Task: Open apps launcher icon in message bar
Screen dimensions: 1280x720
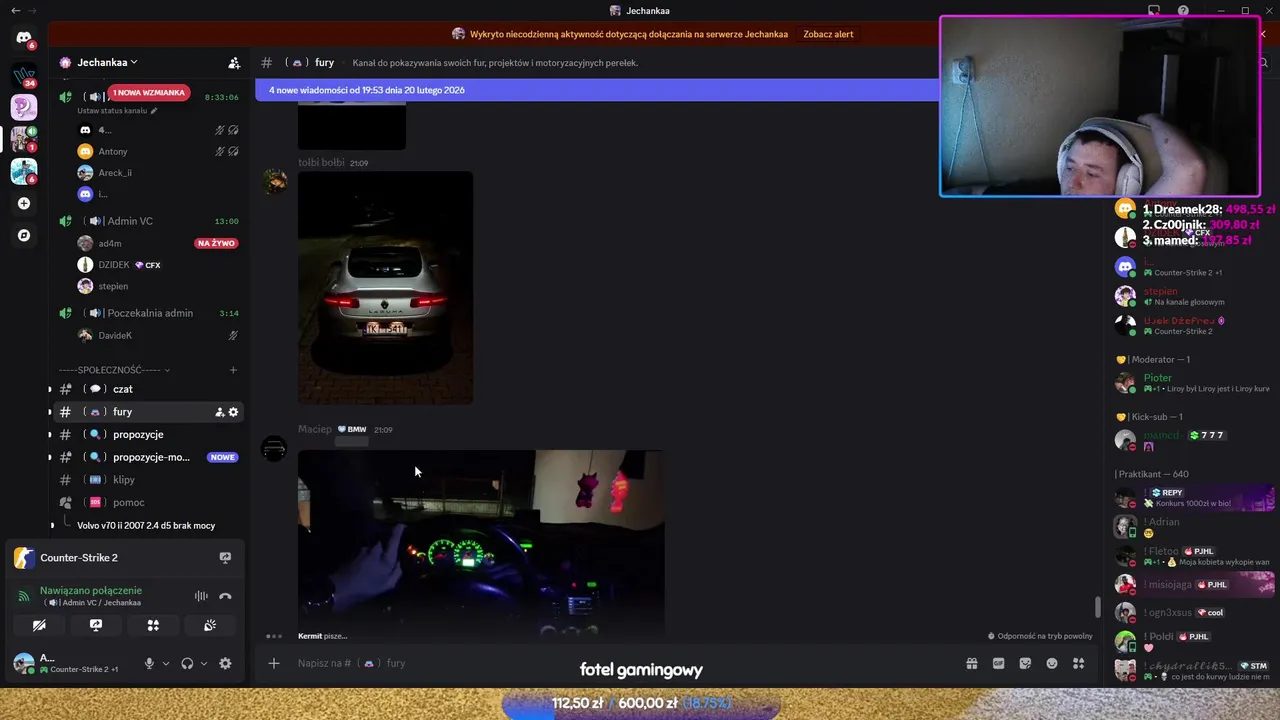Action: tap(1078, 663)
